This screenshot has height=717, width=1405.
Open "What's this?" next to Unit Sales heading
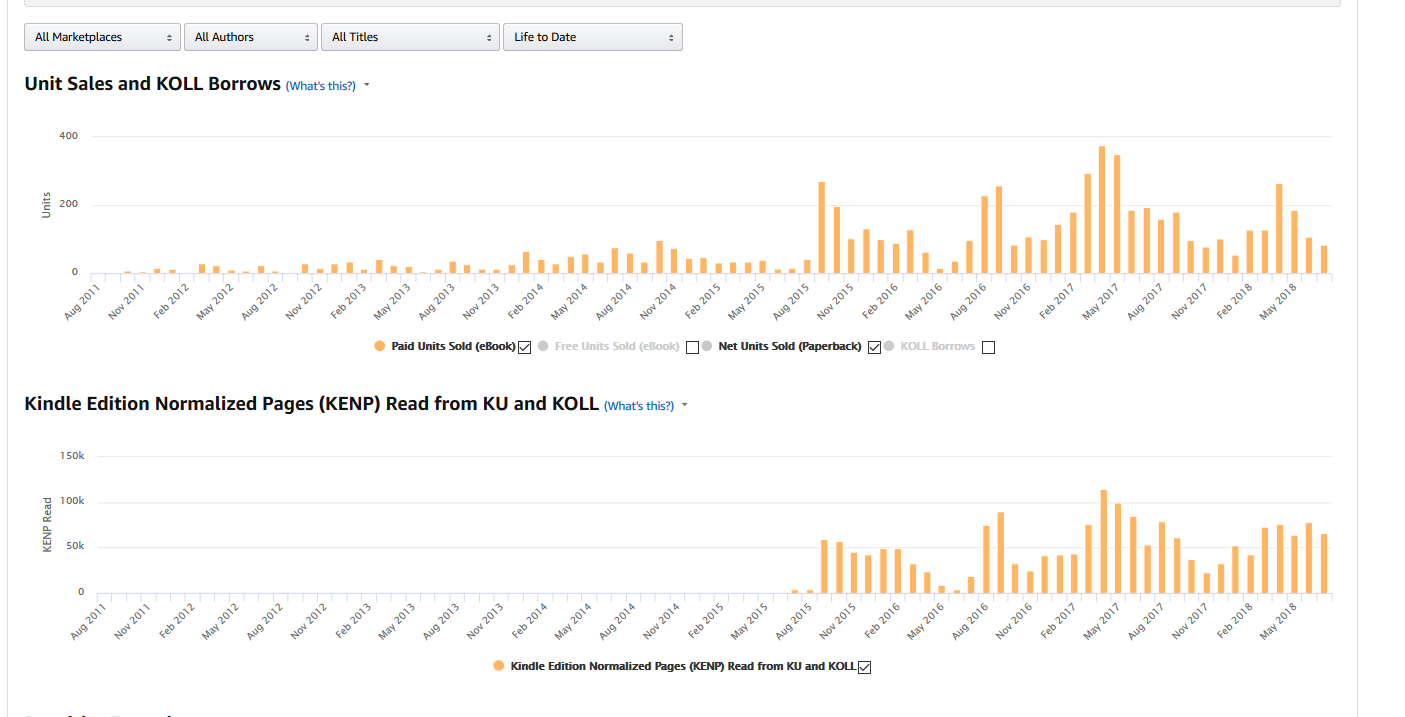(x=321, y=86)
